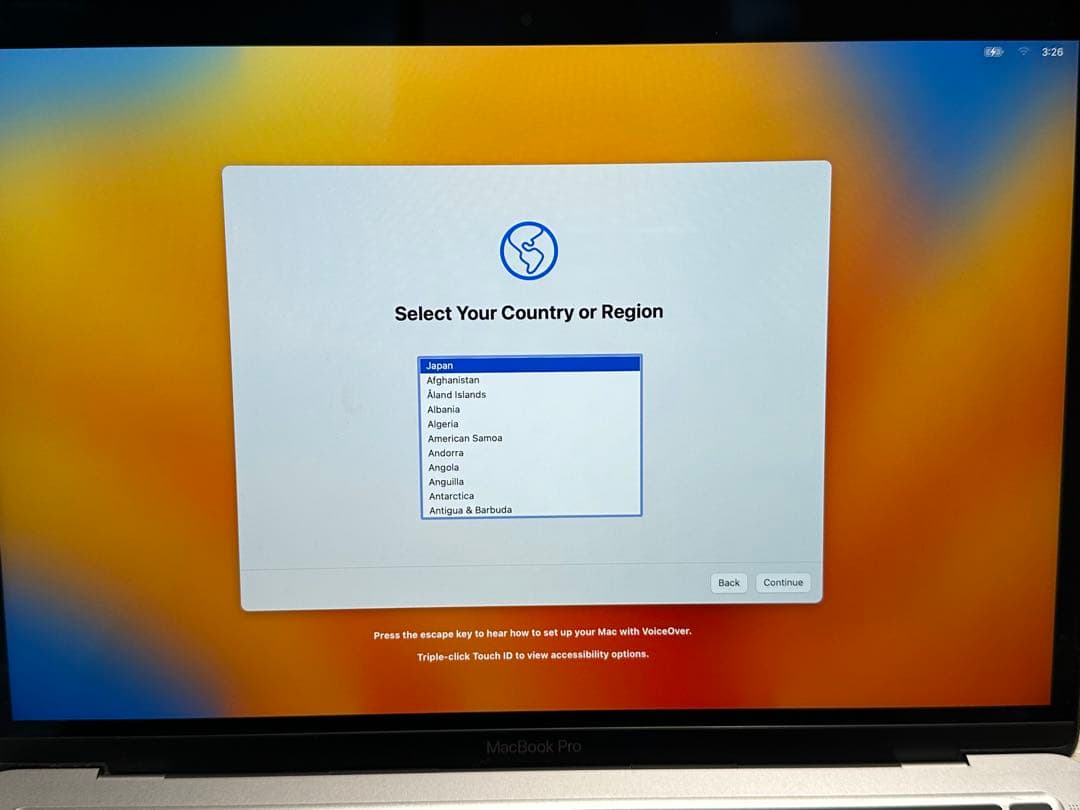Click the globe icon above the title
The image size is (1080, 810).
tap(528, 249)
